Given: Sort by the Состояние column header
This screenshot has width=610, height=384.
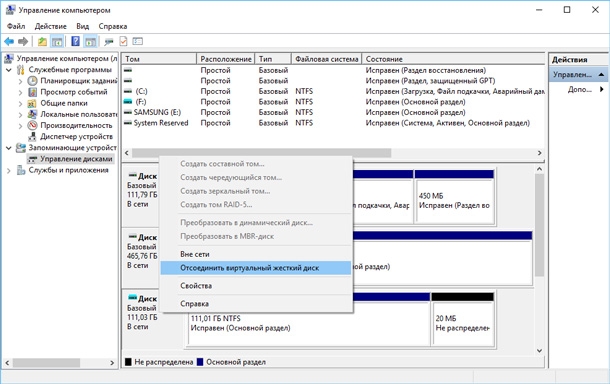Looking at the screenshot, I should 453,59.
